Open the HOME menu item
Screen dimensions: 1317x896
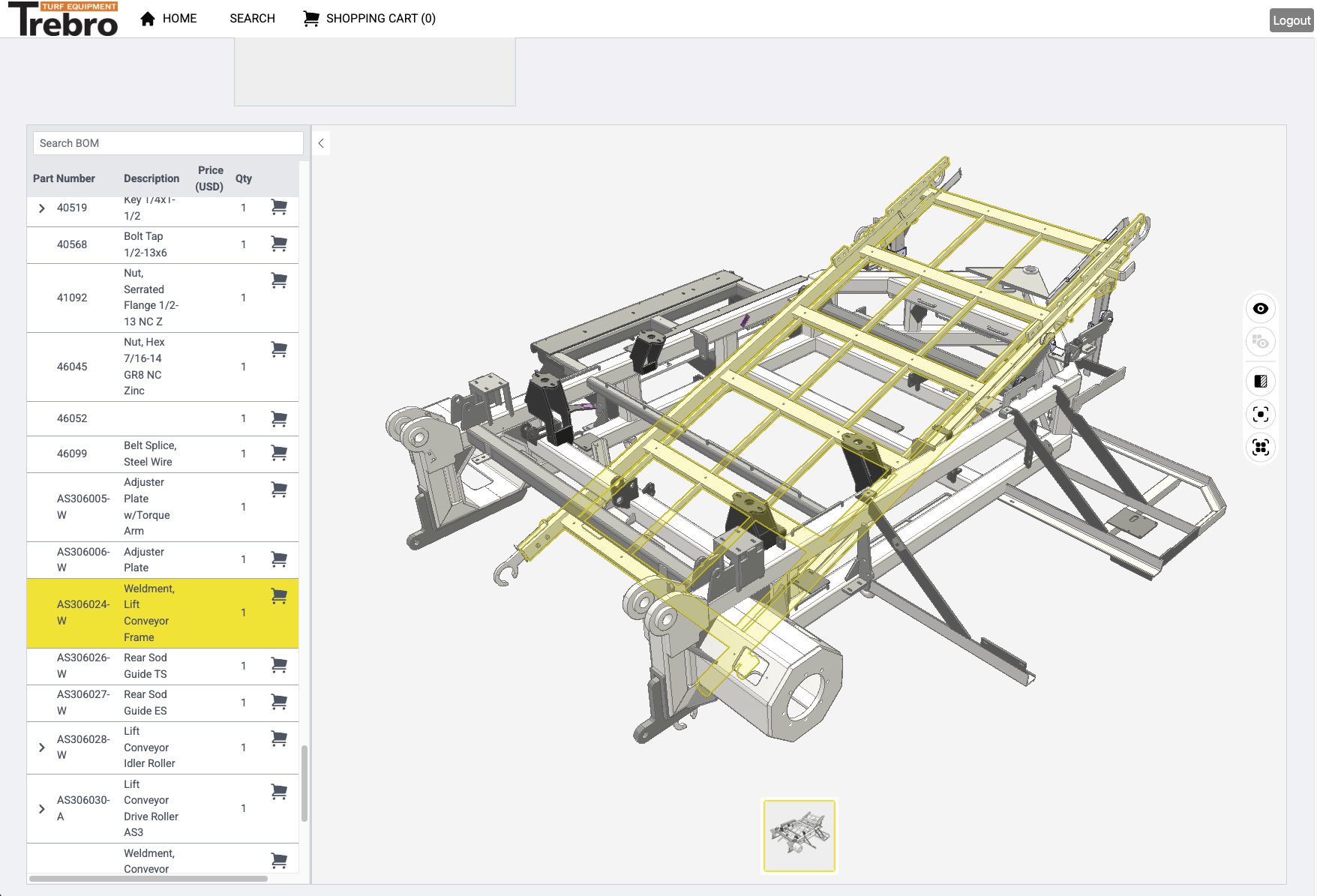[x=169, y=19]
